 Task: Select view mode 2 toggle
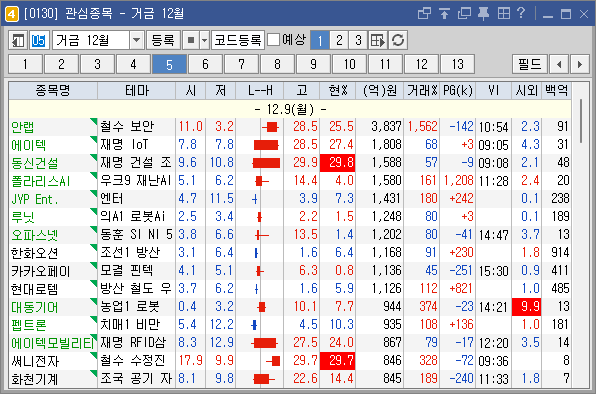tap(339, 40)
